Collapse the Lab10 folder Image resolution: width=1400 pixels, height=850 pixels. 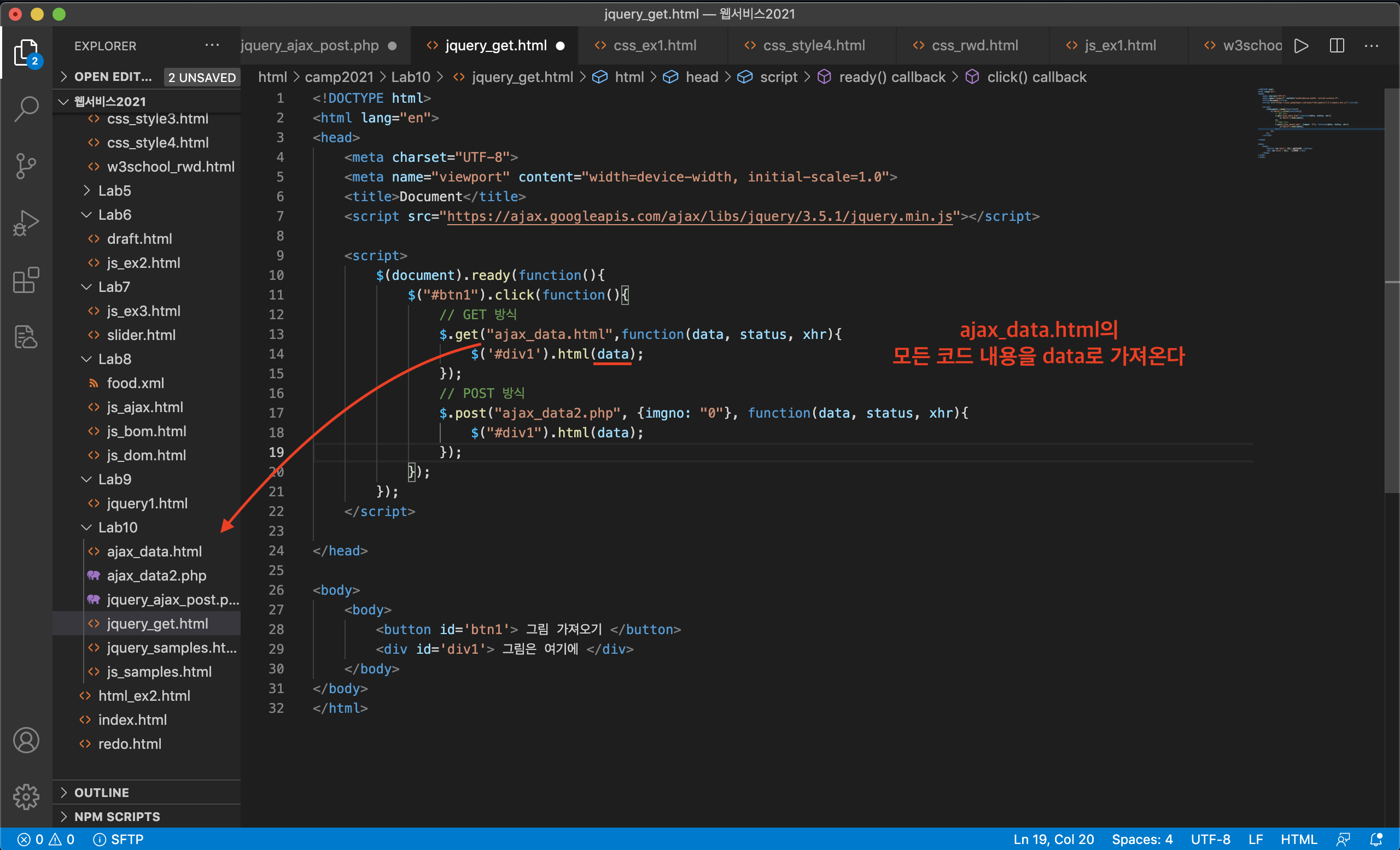[118, 527]
